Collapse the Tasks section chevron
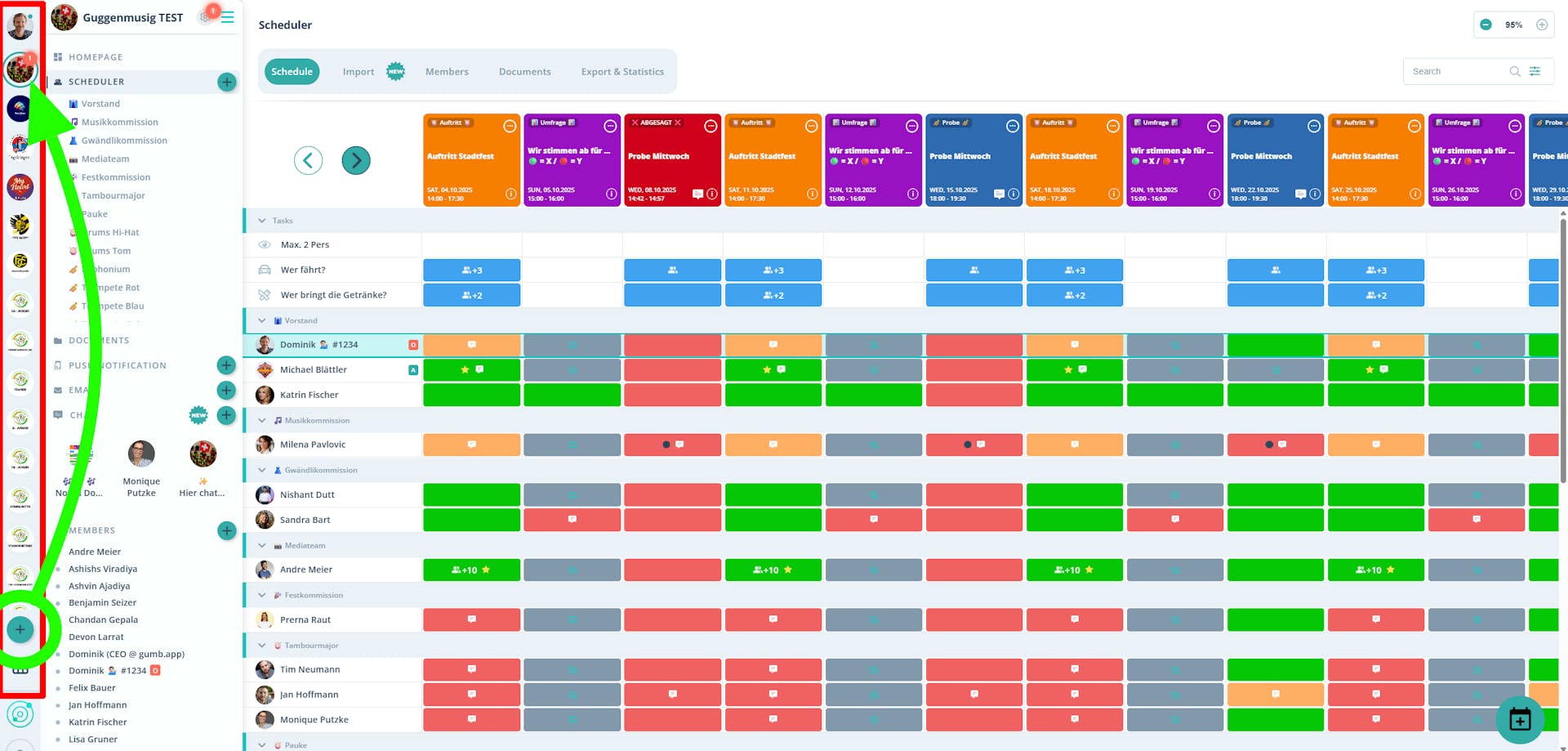This screenshot has height=751, width=1568. 262,221
